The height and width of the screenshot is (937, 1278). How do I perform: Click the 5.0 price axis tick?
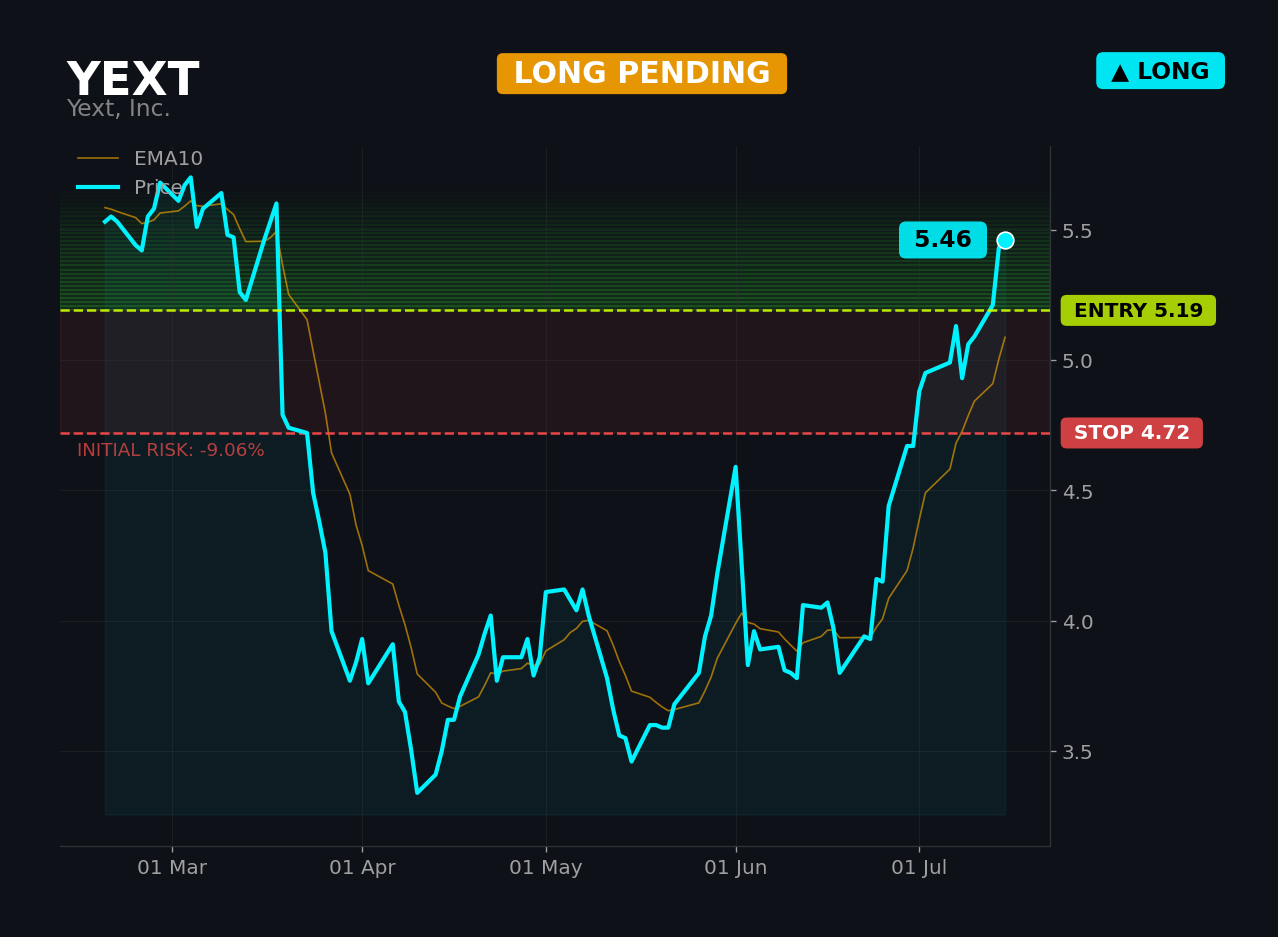point(1076,361)
